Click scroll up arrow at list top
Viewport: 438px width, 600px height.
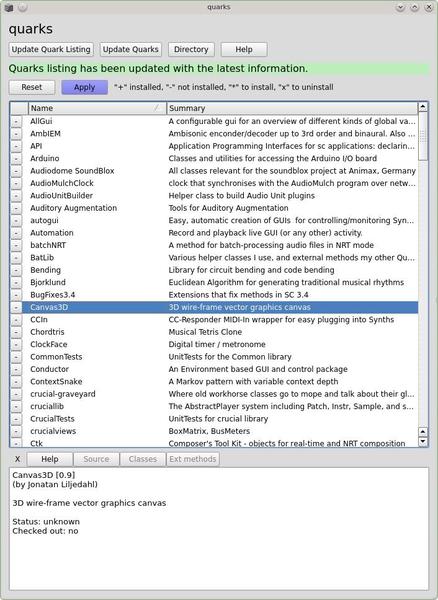click(423, 106)
